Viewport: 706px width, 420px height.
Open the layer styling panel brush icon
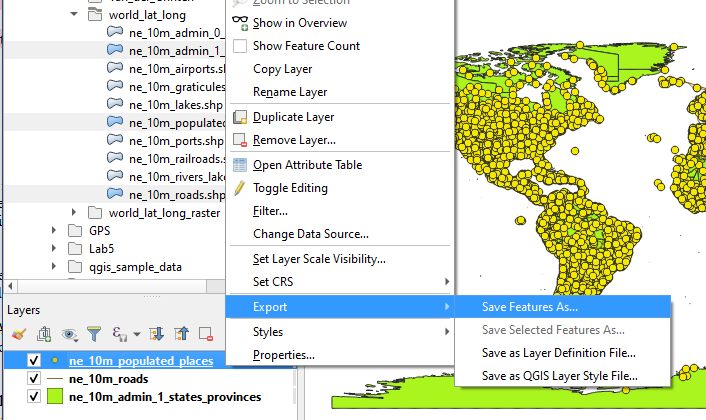point(19,334)
